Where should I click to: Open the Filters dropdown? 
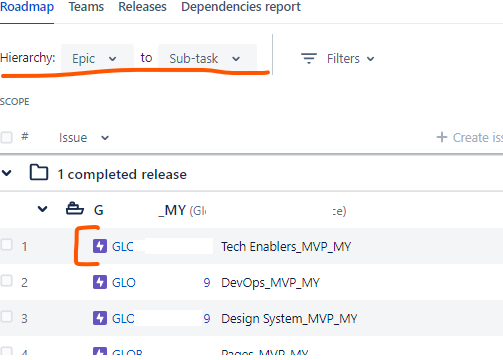pyautogui.click(x=350, y=59)
